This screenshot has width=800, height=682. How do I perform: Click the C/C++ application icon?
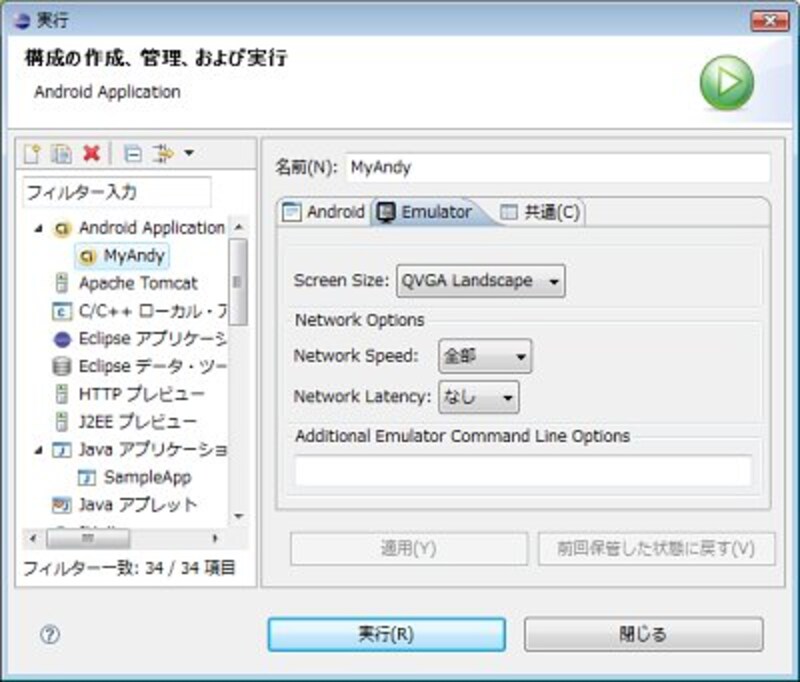pyautogui.click(x=62, y=311)
